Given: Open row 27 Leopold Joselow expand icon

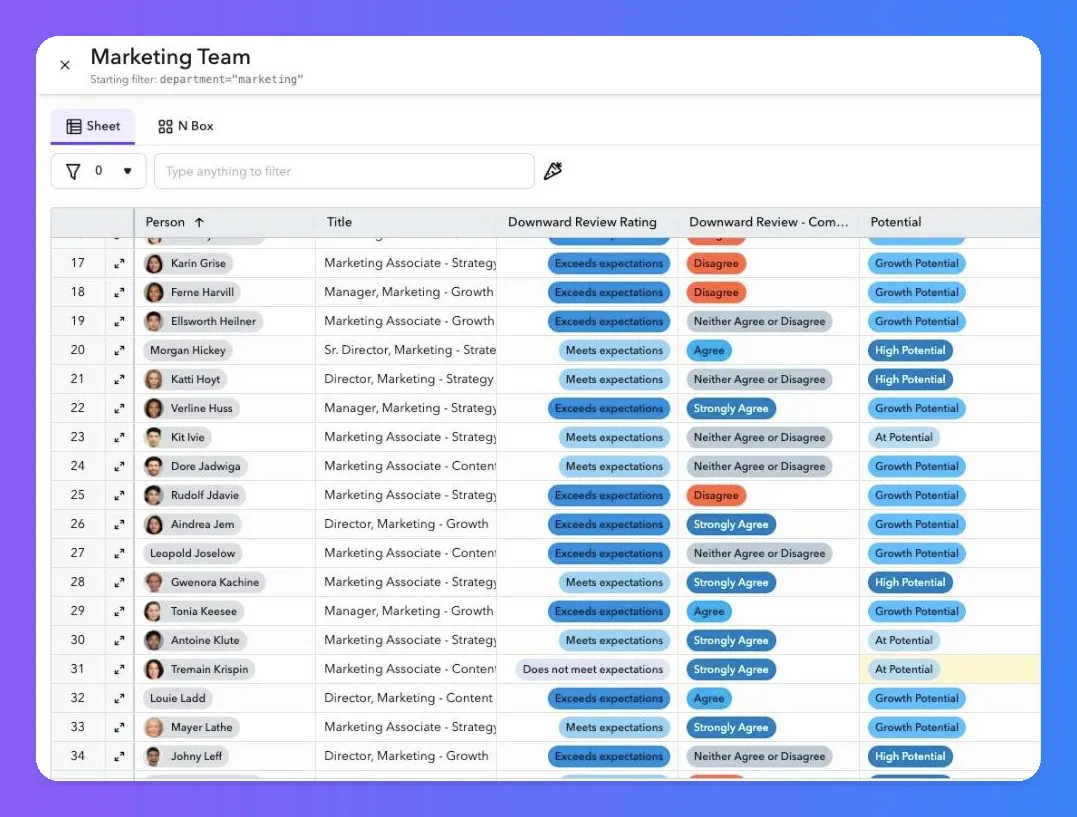Looking at the screenshot, I should 120,553.
